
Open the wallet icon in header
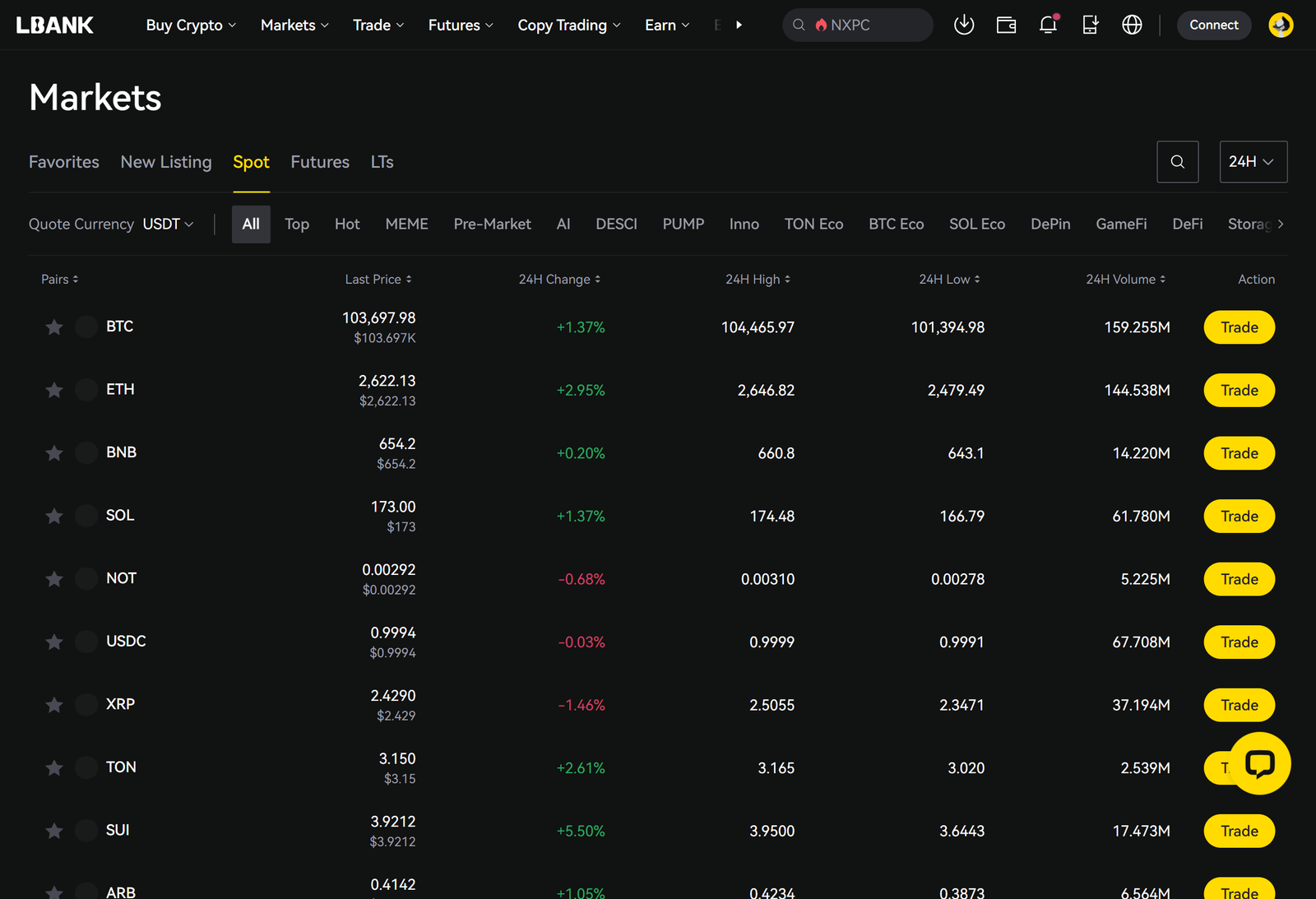click(1006, 25)
